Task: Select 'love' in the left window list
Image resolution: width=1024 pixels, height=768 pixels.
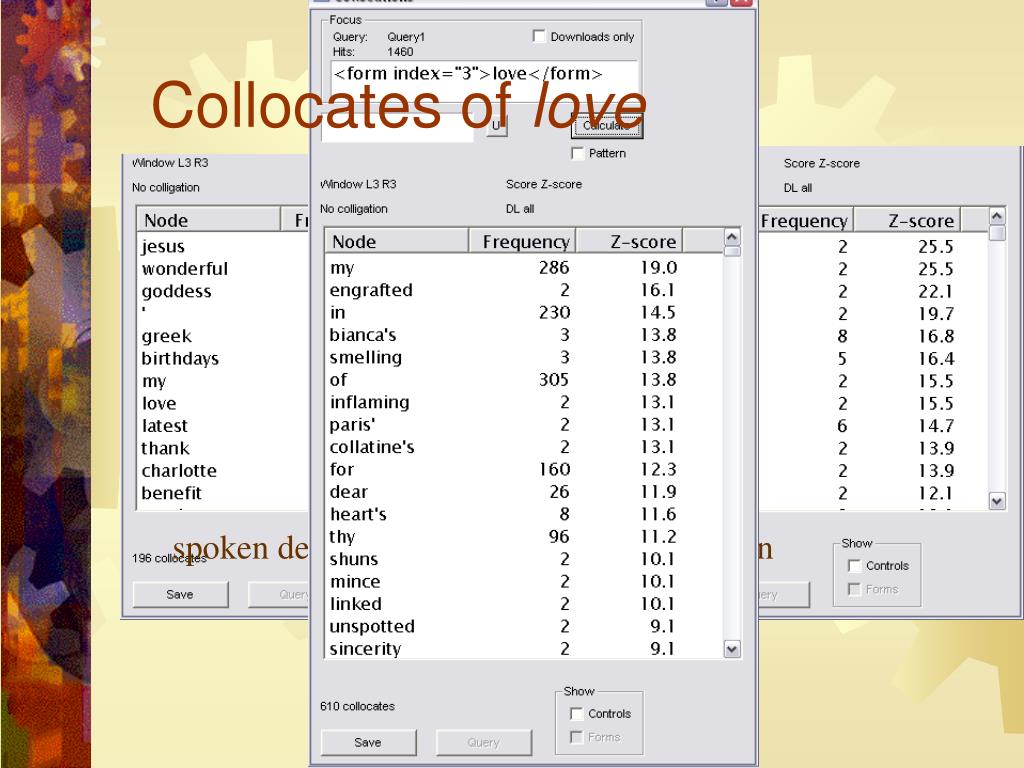Action: point(159,404)
